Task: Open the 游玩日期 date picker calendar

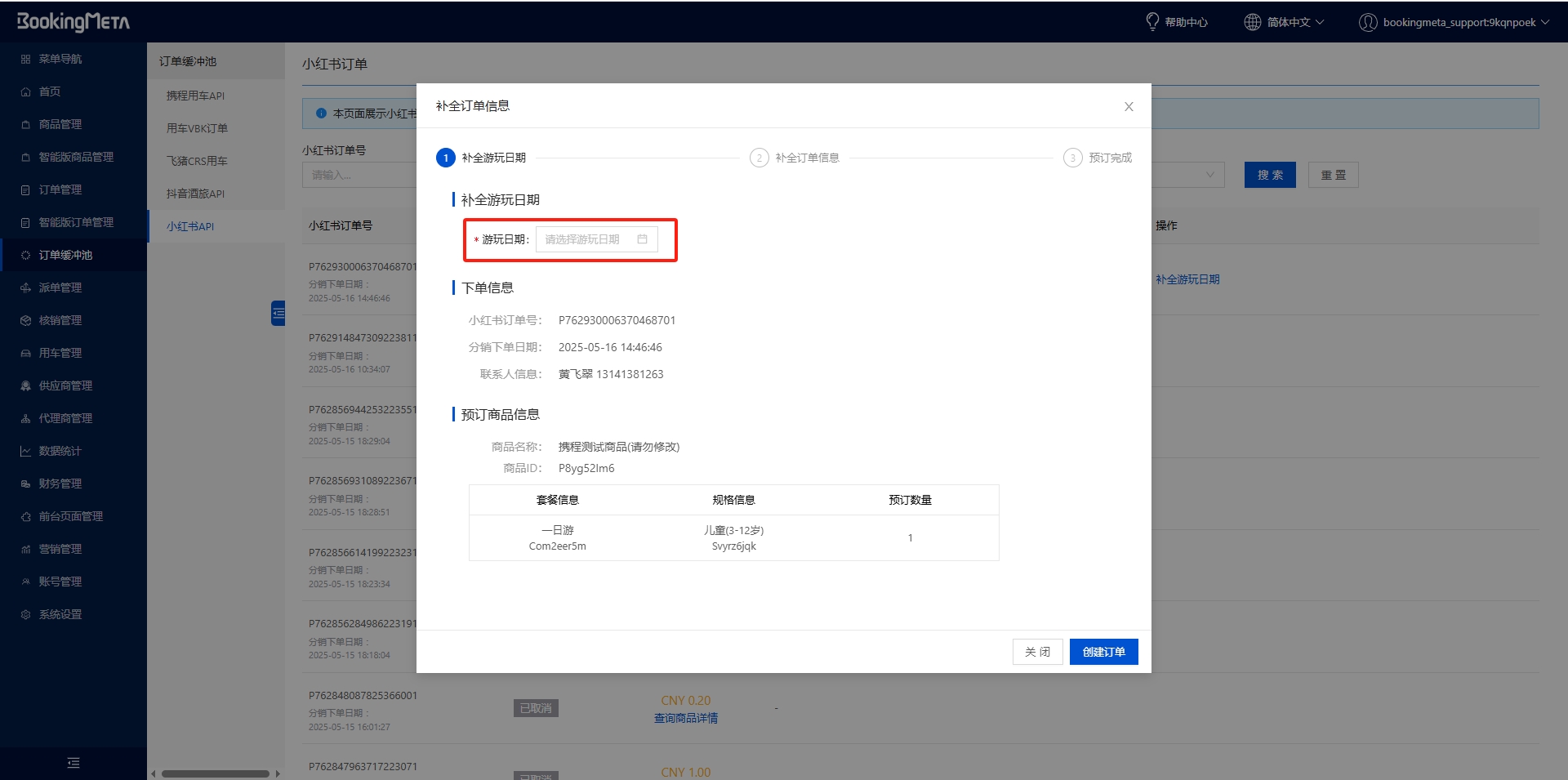Action: point(643,239)
